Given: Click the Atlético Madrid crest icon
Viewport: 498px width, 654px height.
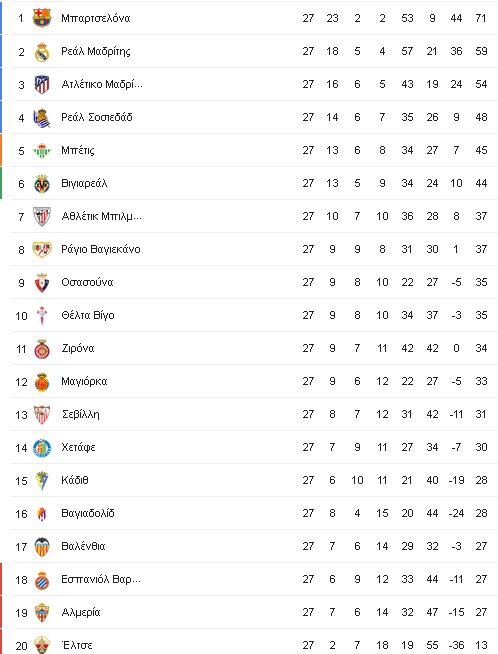Looking at the screenshot, I should [x=42, y=85].
